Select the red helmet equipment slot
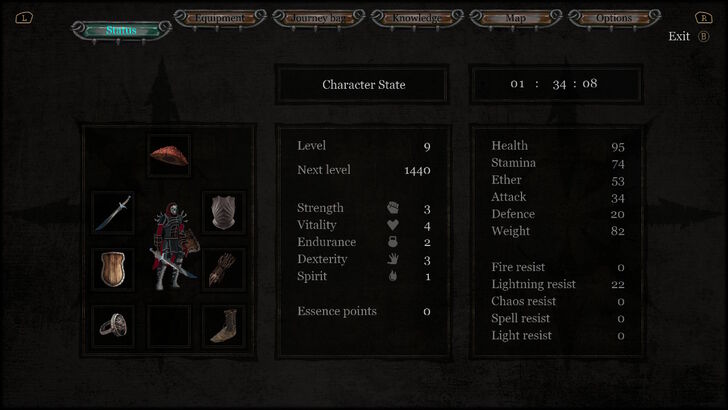Viewport: 728px width, 410px height. tap(169, 156)
